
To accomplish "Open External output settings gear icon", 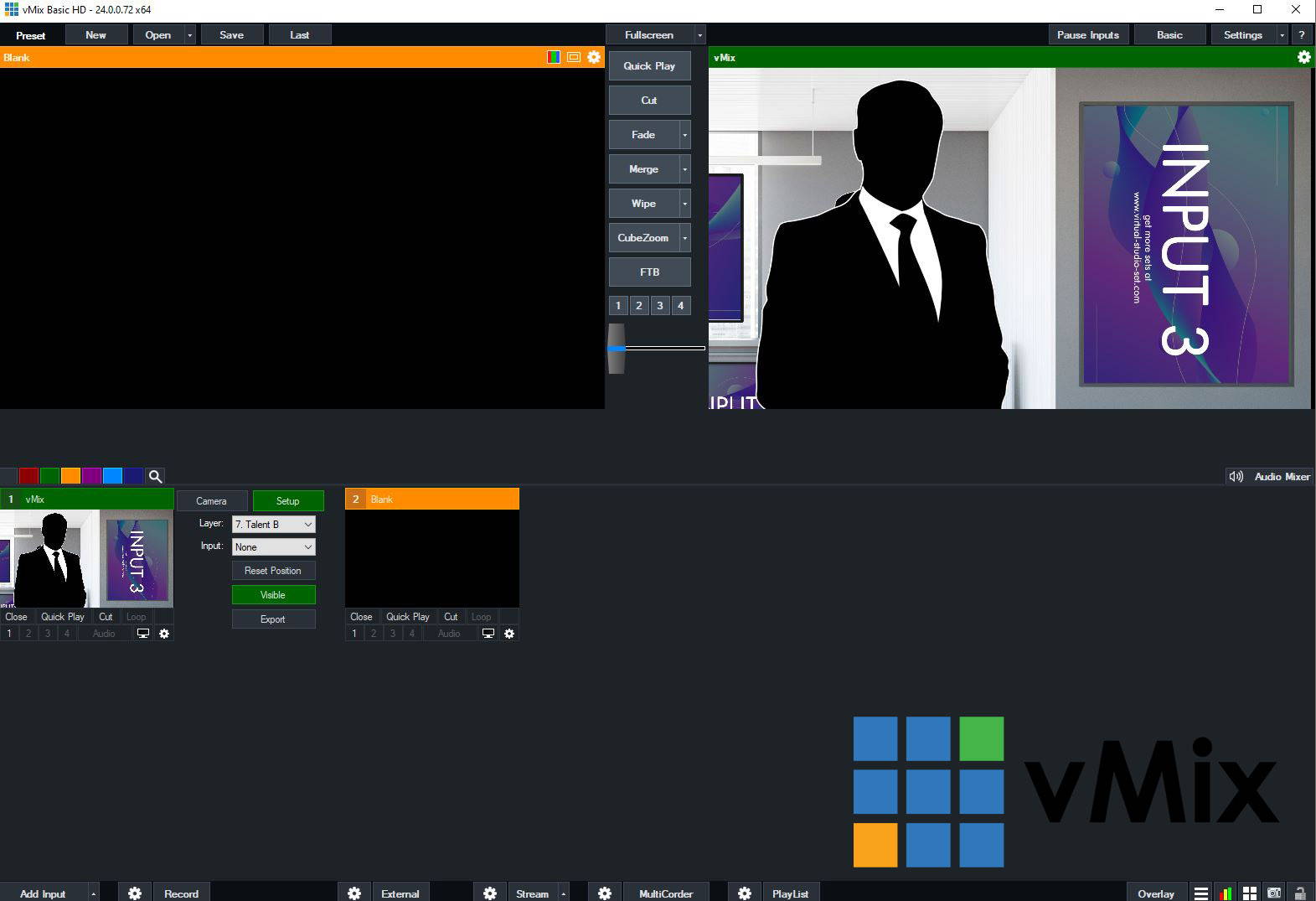I will 354,893.
